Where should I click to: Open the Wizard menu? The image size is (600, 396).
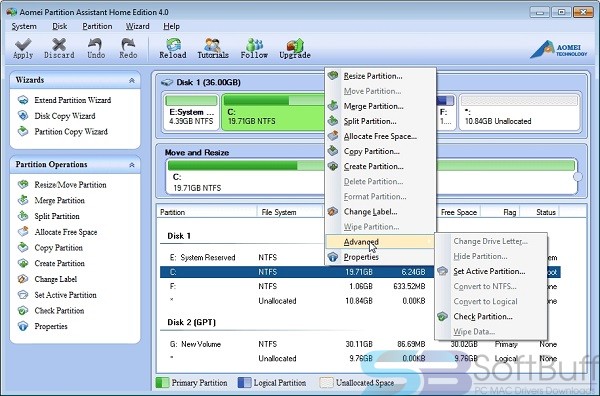click(x=137, y=26)
